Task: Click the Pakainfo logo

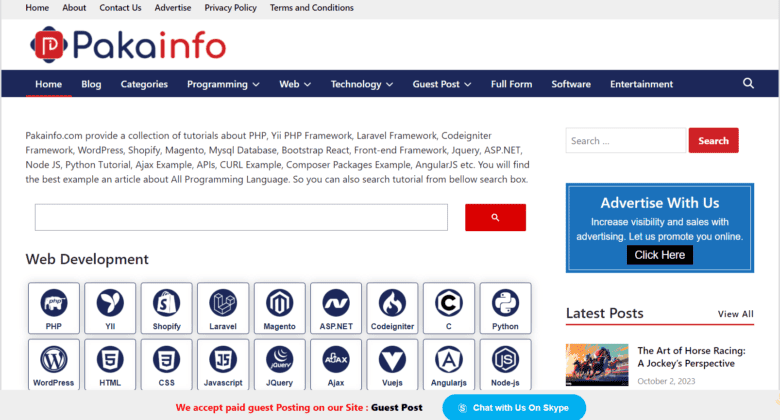Action: coord(128,45)
